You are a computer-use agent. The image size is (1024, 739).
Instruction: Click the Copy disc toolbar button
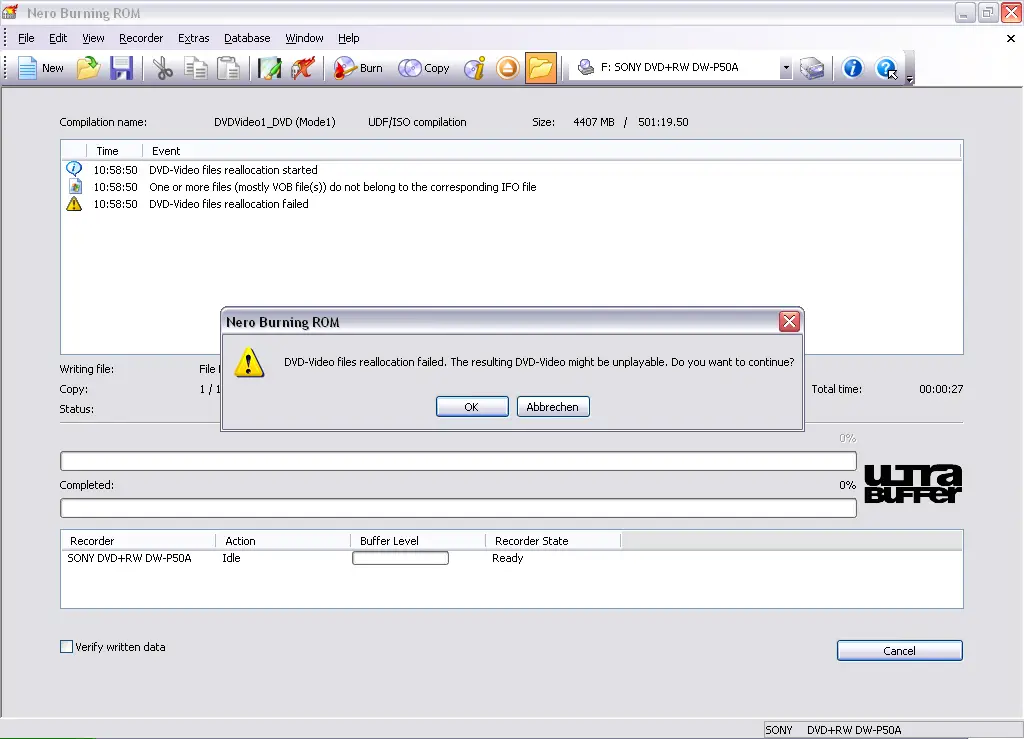[x=424, y=68]
